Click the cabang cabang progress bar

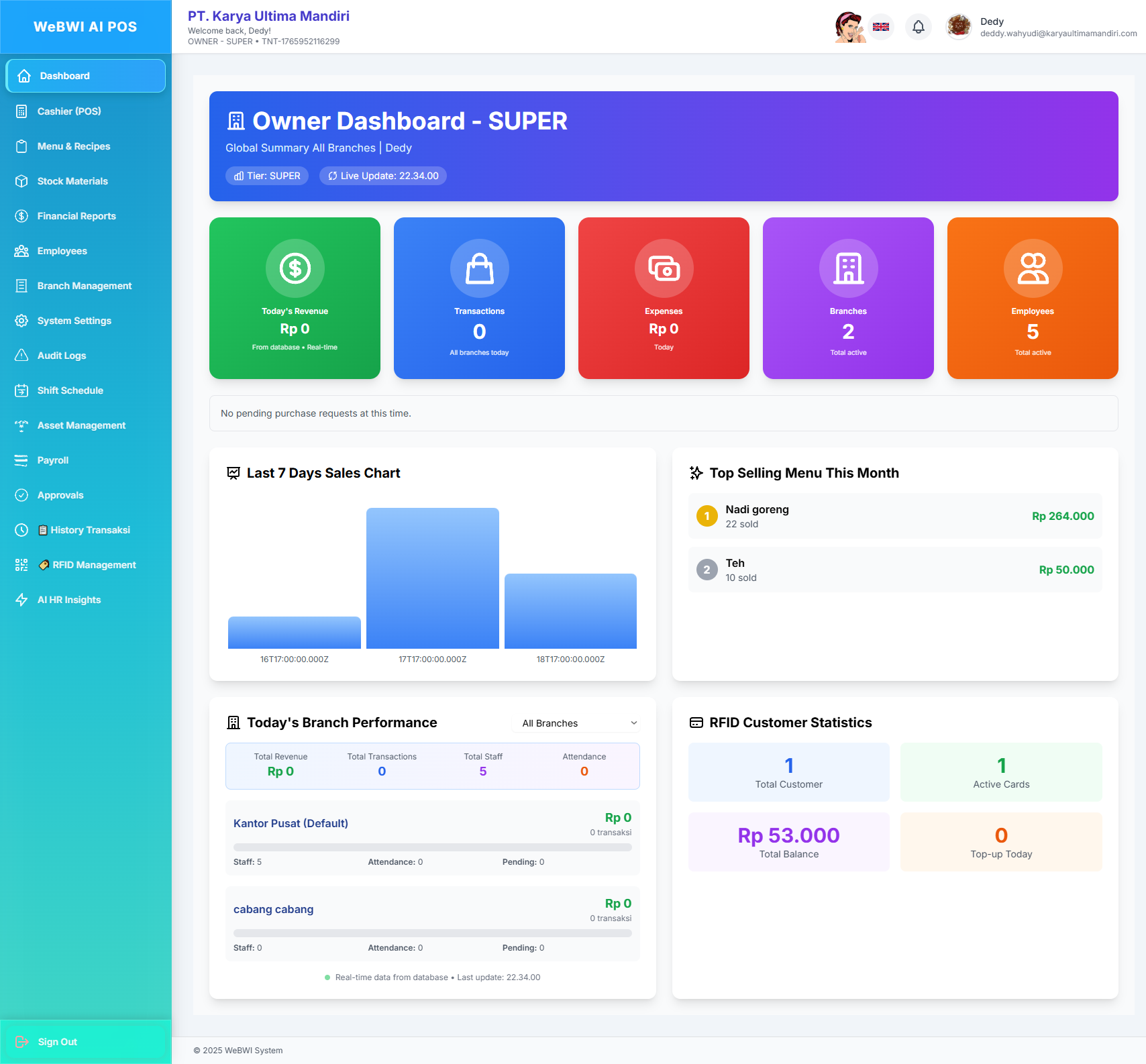click(x=431, y=933)
